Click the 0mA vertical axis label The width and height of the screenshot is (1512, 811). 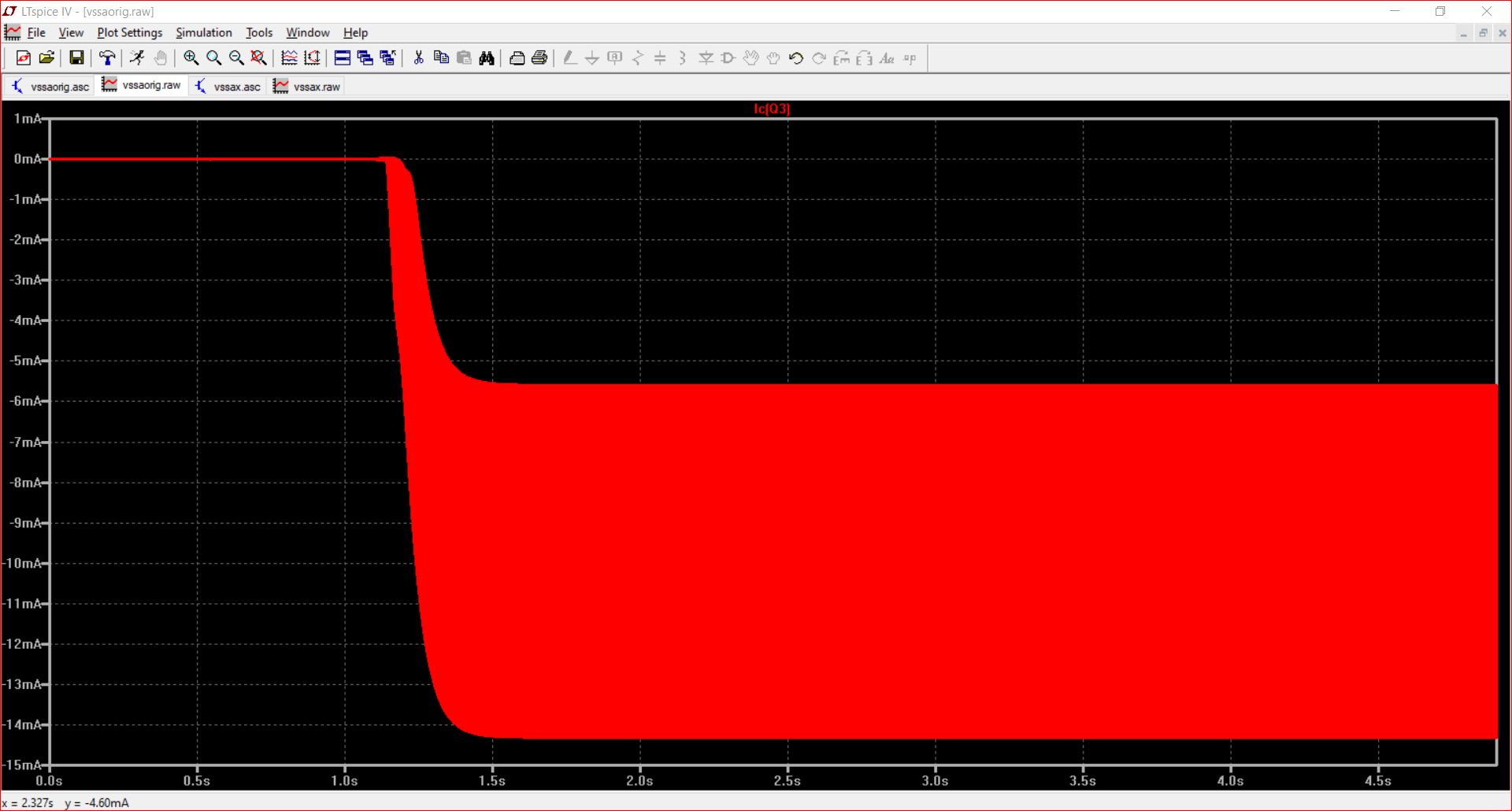28,159
